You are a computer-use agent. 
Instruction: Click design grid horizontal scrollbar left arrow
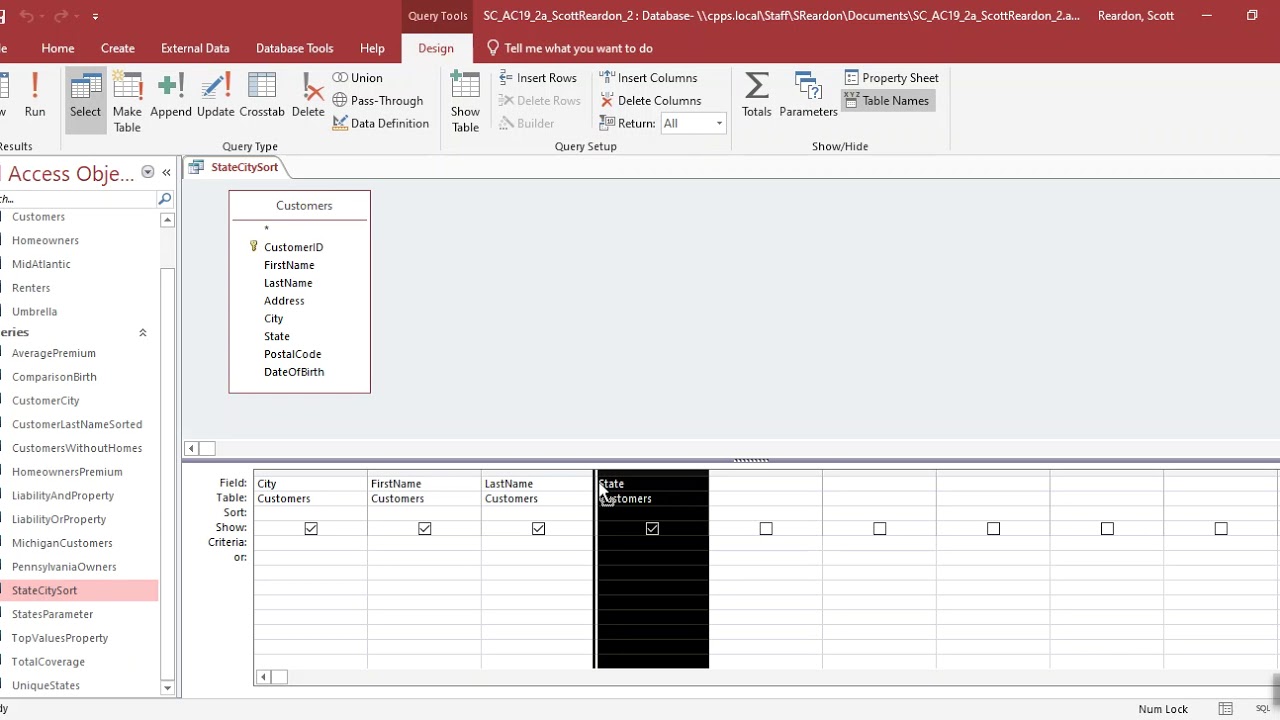point(263,677)
